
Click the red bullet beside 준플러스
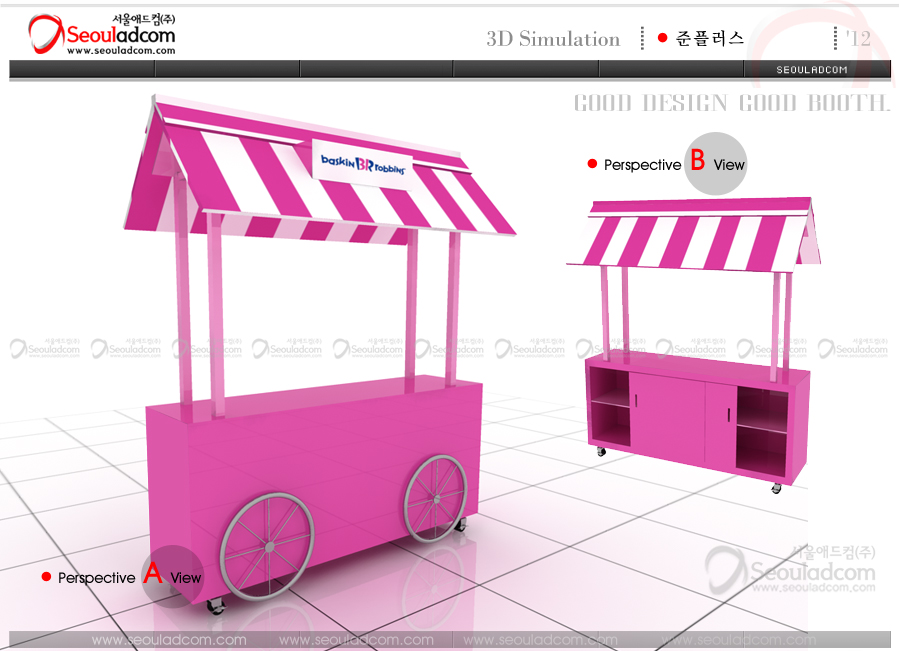tap(662, 38)
